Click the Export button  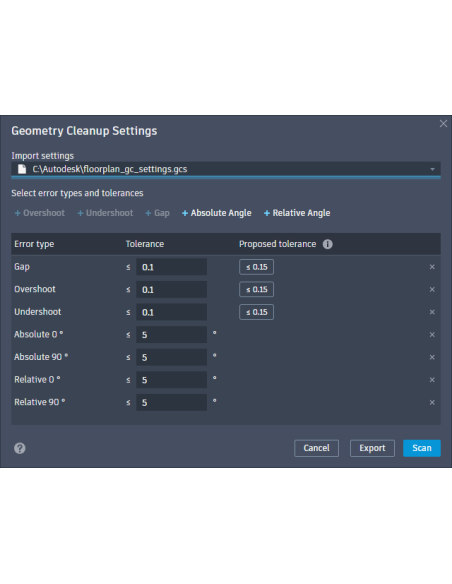click(372, 448)
